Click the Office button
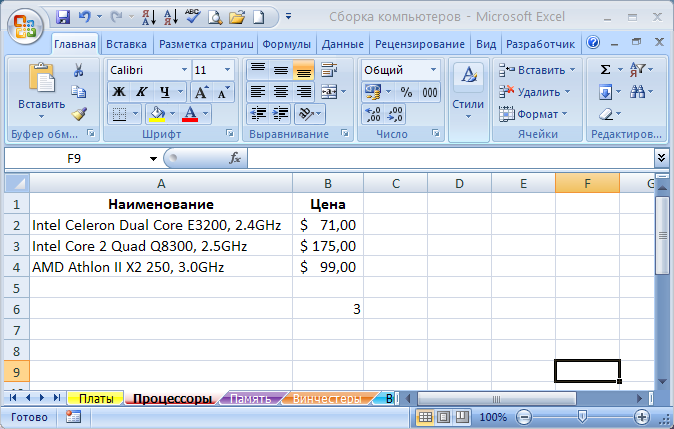674x429 pixels. pos(25,26)
